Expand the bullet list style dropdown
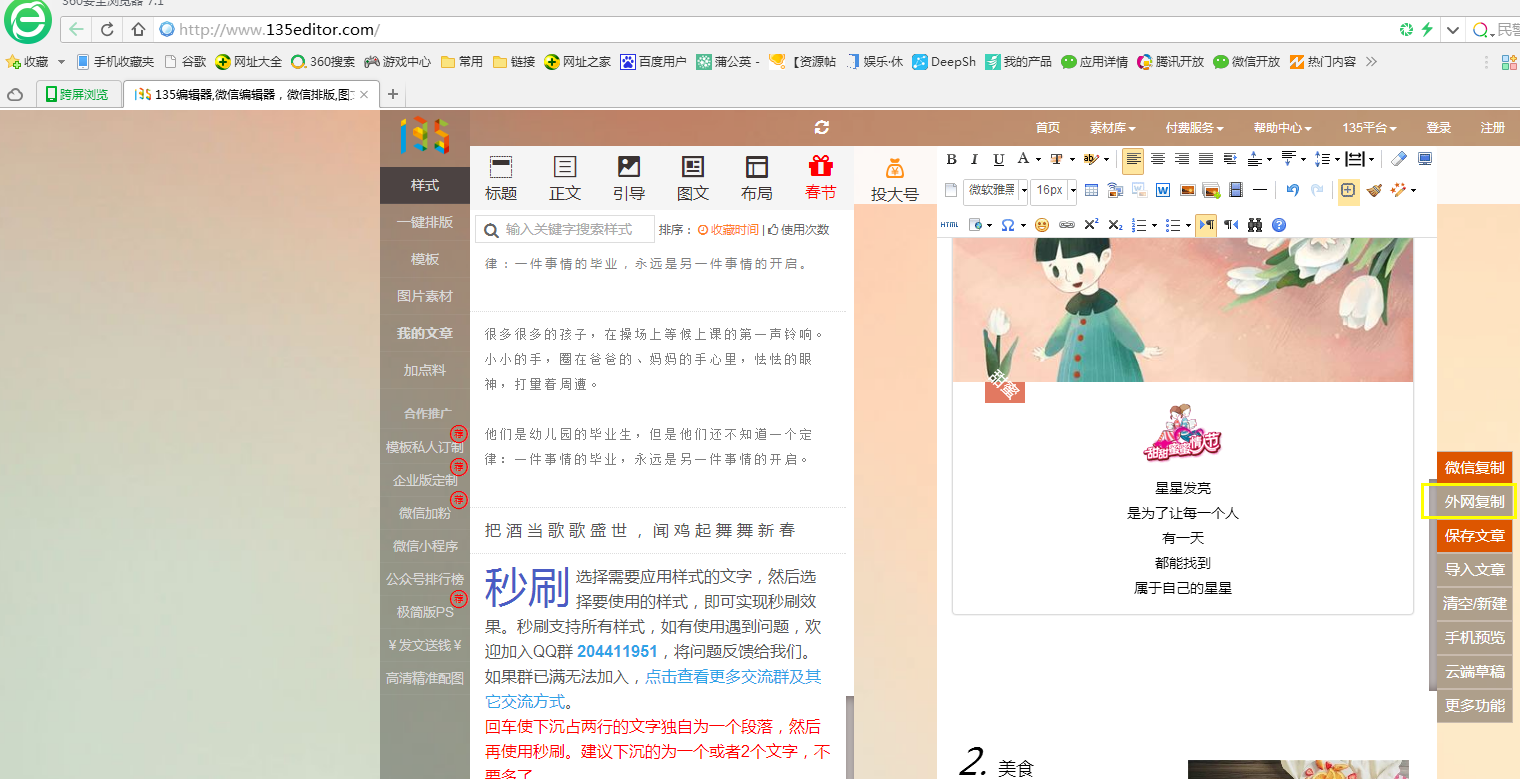The image size is (1520, 779). click(x=1188, y=226)
